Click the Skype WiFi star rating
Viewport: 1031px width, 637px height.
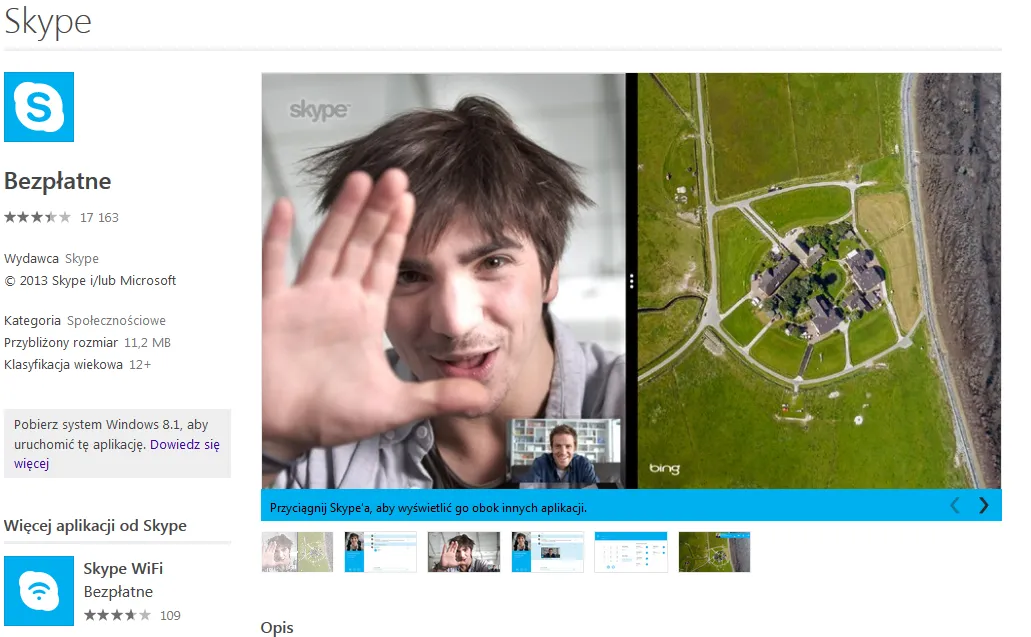click(x=117, y=615)
